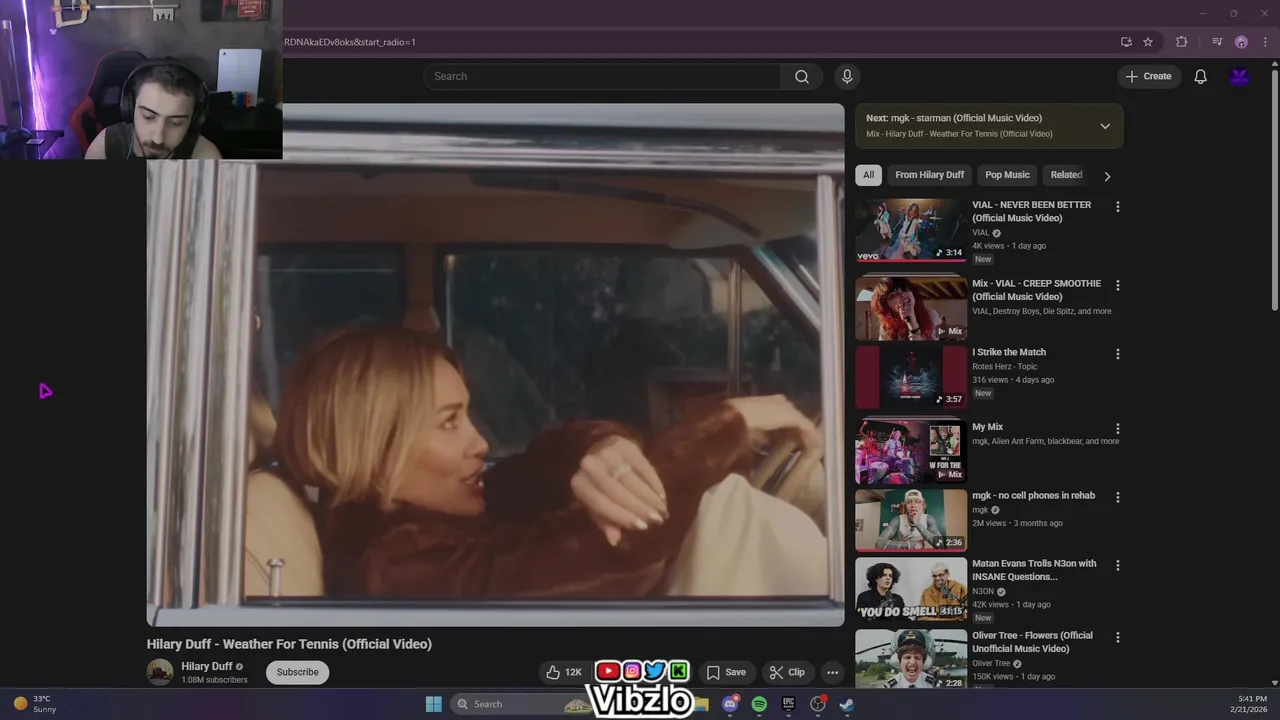Select the From Hilary Duff chip
Image resolution: width=1280 pixels, height=720 pixels.
coord(929,175)
